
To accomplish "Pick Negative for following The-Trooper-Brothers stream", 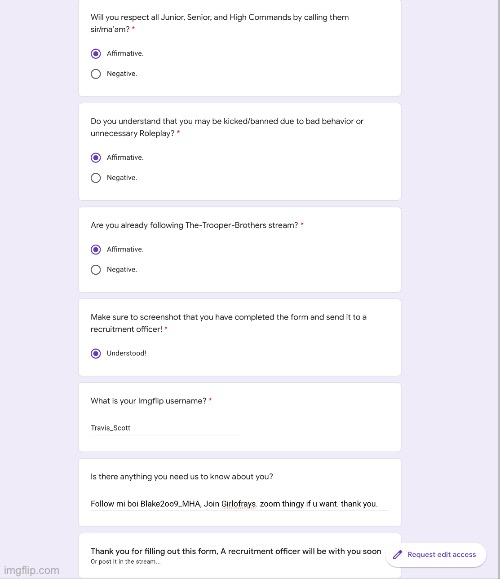I will tap(96, 270).
